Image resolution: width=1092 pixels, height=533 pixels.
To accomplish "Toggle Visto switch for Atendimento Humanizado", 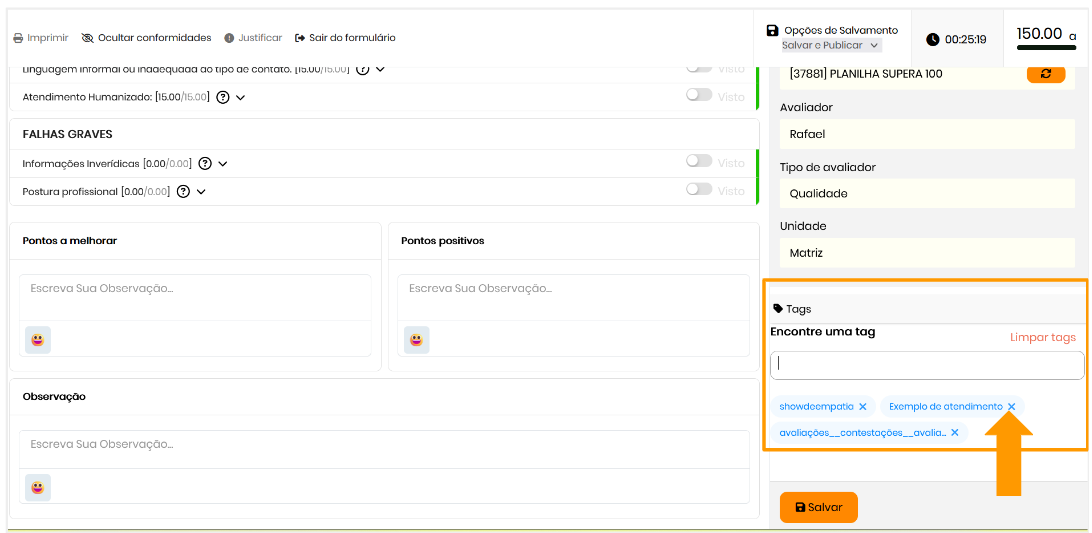I will pos(699,95).
